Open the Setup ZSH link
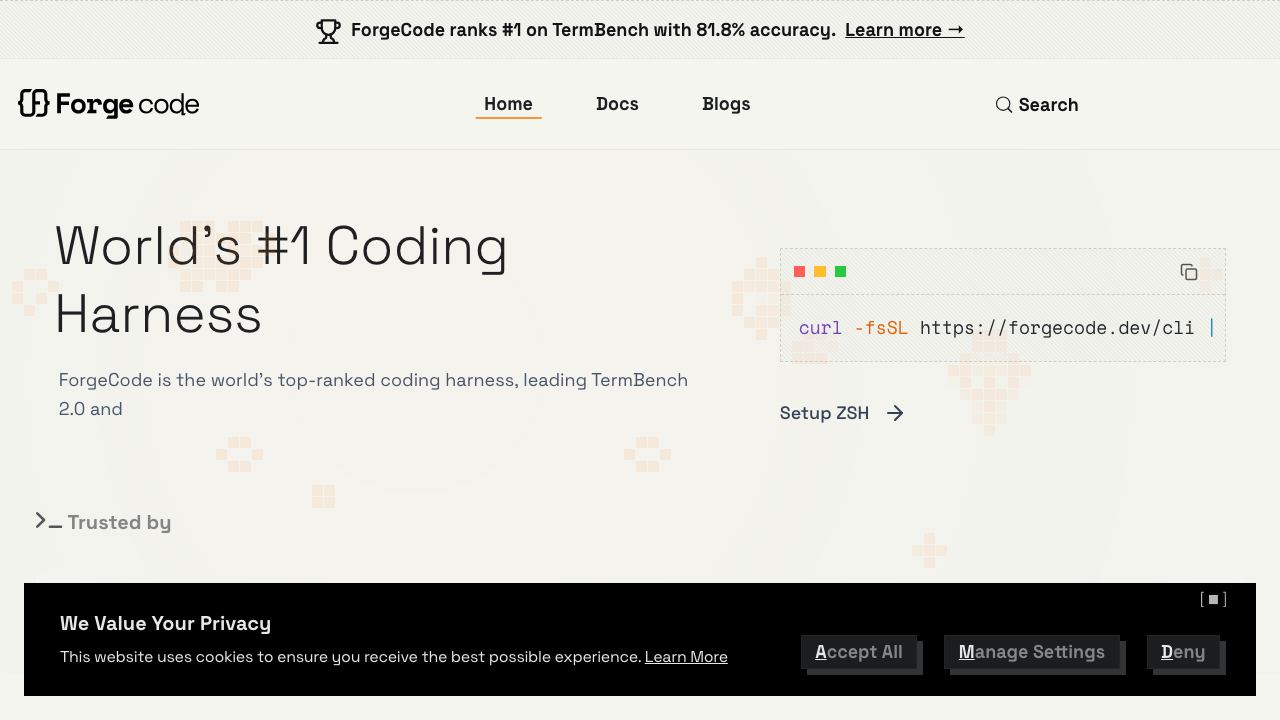Image resolution: width=1280 pixels, height=720 pixels. click(x=842, y=413)
